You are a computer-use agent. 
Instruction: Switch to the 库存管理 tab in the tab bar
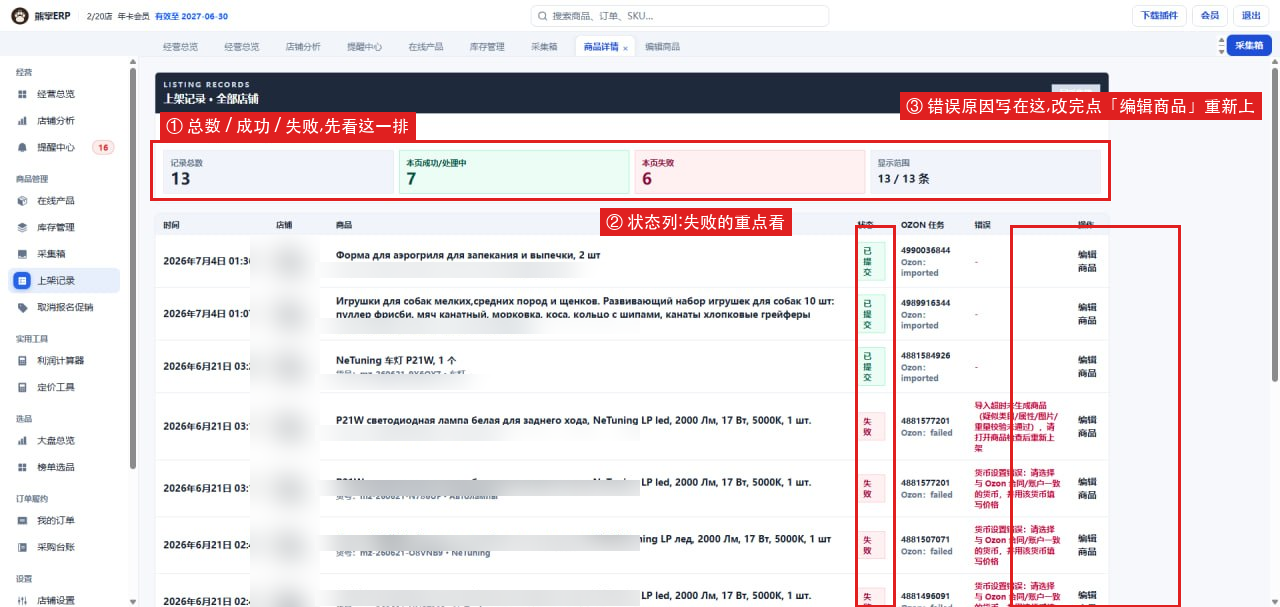click(x=487, y=47)
